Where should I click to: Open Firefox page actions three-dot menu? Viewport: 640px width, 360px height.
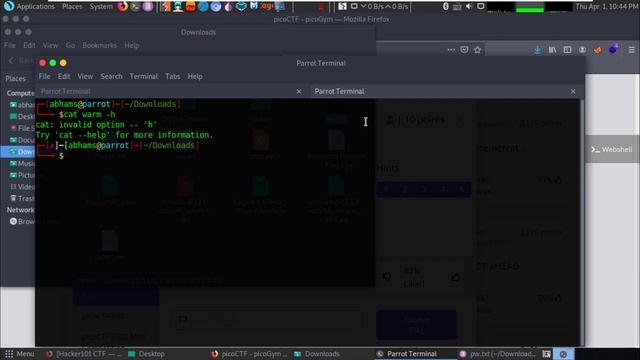pos(451,50)
